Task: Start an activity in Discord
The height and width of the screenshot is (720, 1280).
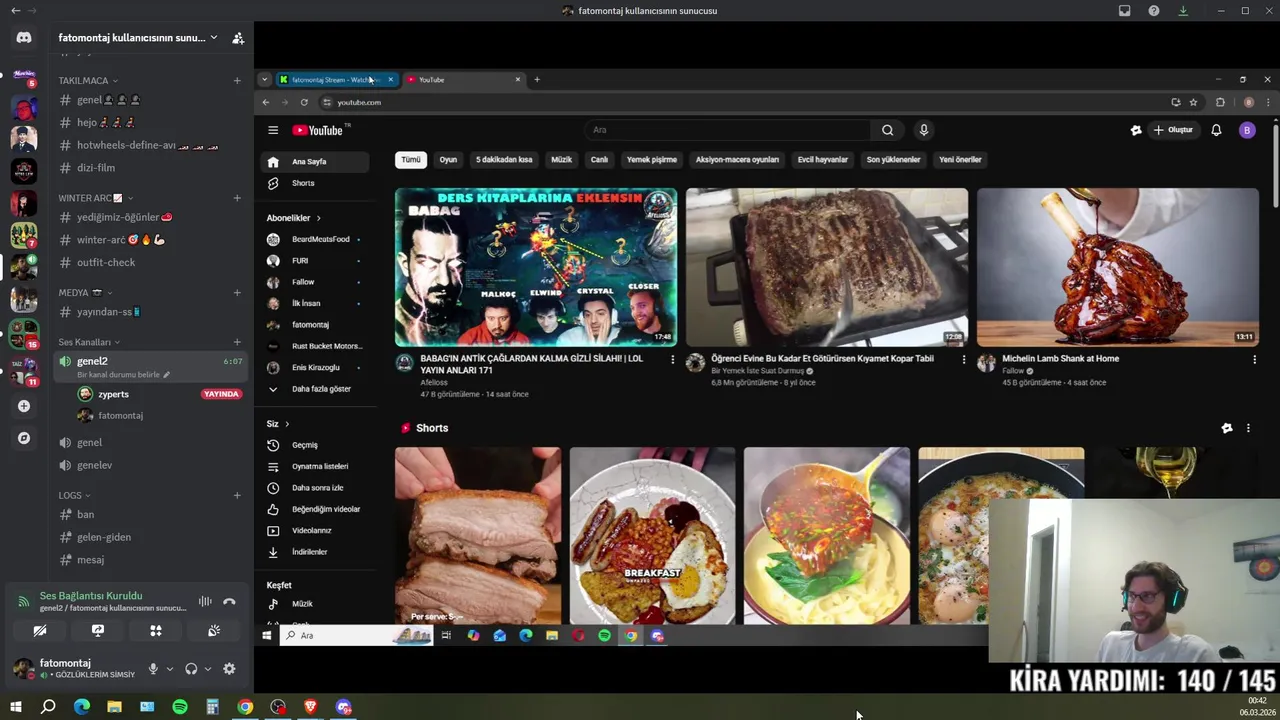Action: 156,631
